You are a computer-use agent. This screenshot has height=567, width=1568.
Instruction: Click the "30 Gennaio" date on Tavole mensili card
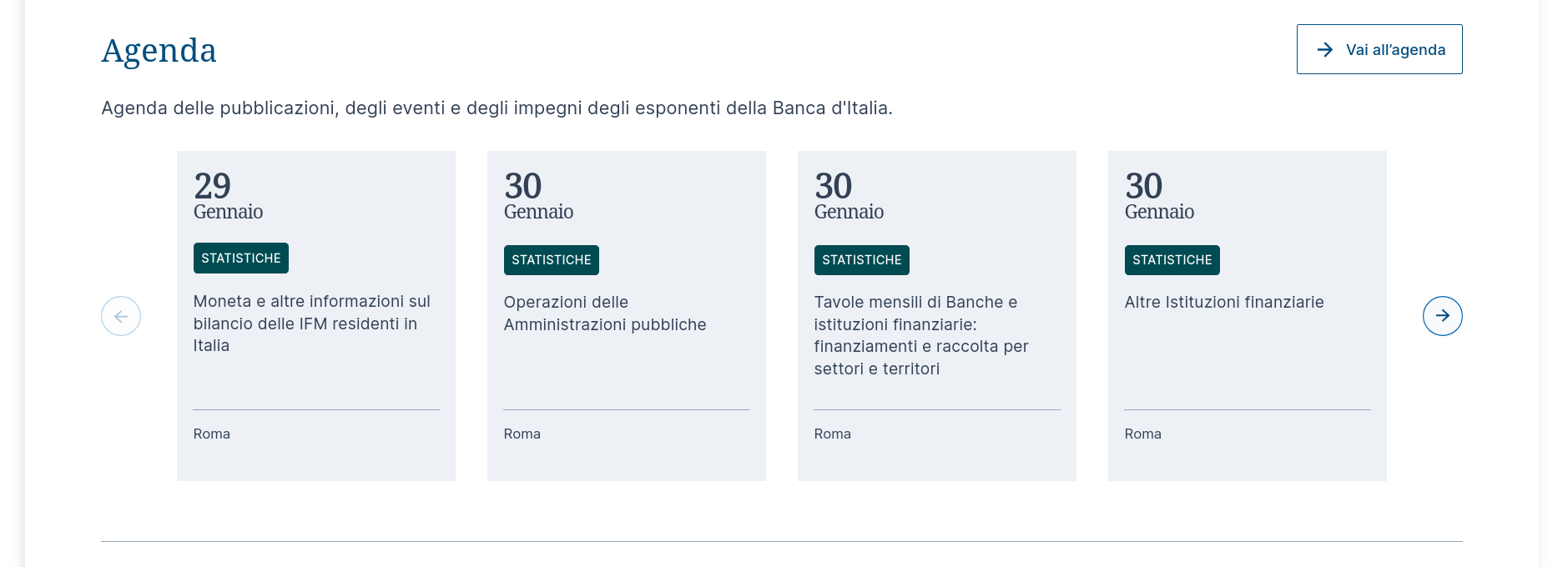(849, 197)
